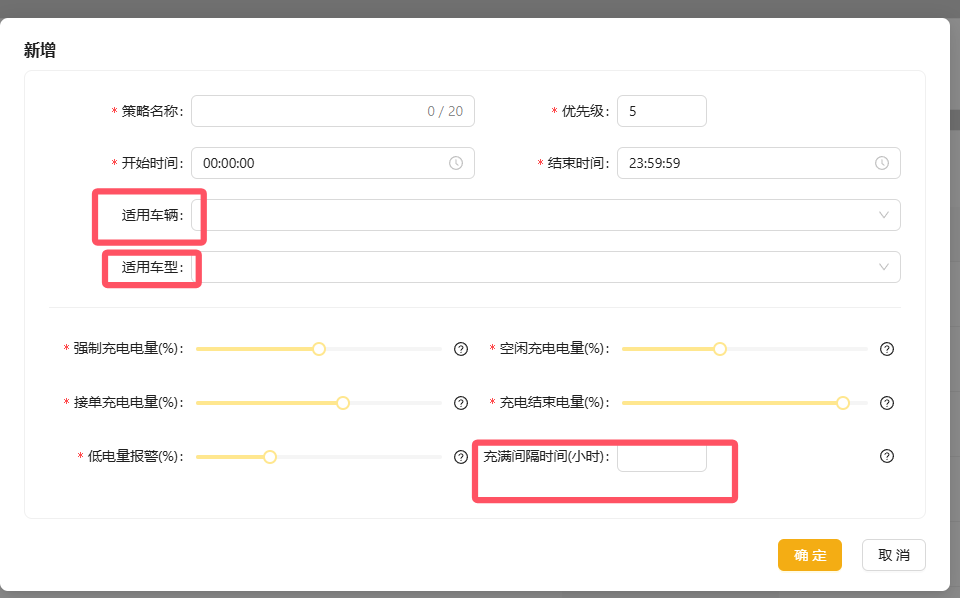
Task: Click the 充满间隔时间(小时) label
Action: click(546, 456)
